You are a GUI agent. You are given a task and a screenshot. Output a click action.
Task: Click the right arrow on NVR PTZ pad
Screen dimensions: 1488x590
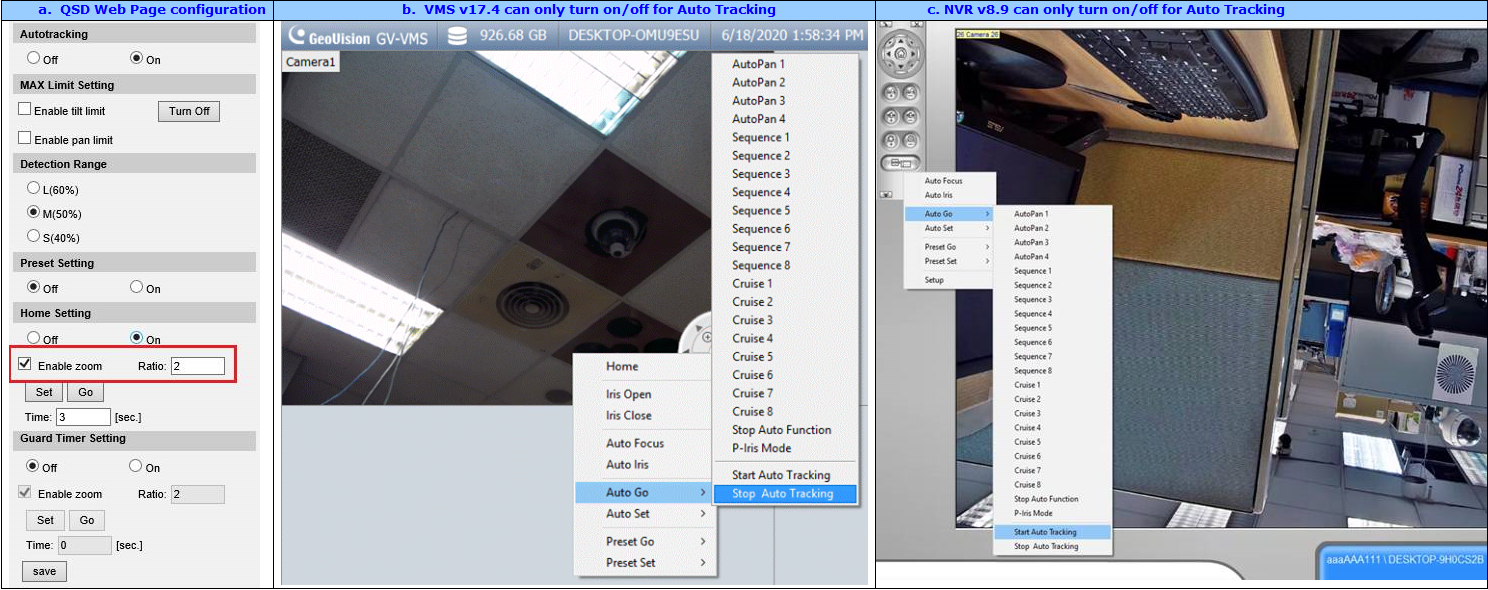[913, 53]
